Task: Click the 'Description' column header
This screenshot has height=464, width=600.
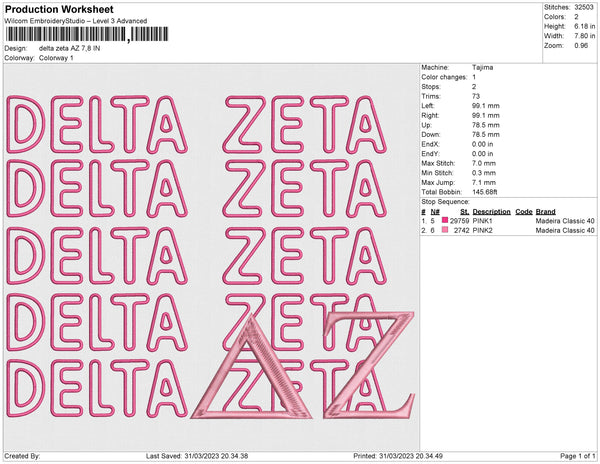Action: [x=491, y=212]
